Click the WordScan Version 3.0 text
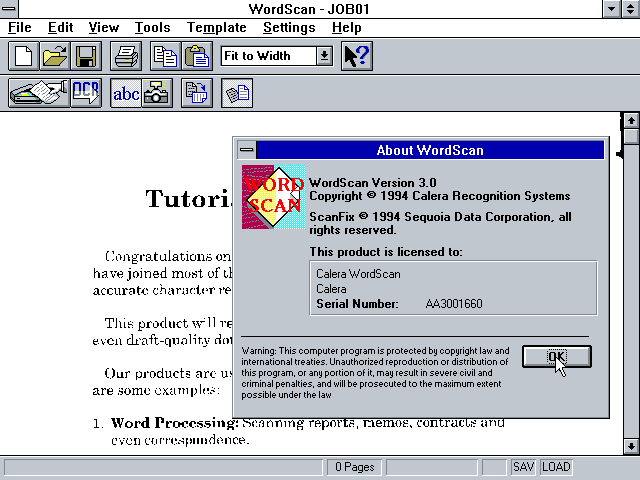Screen dimensions: 640x480 click(x=372, y=182)
